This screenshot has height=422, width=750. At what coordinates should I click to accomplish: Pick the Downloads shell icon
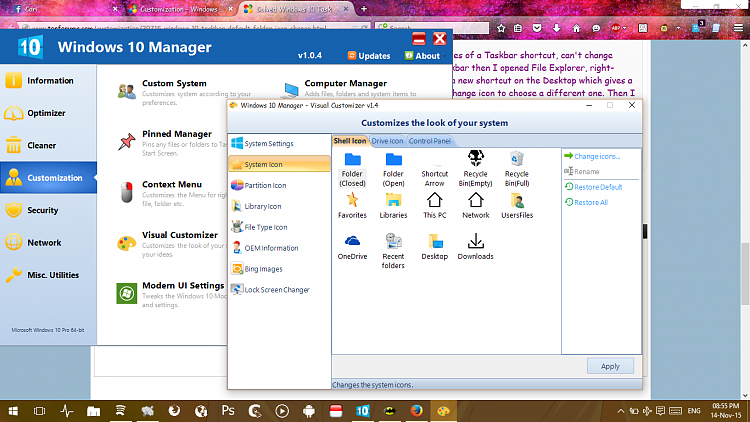point(476,242)
